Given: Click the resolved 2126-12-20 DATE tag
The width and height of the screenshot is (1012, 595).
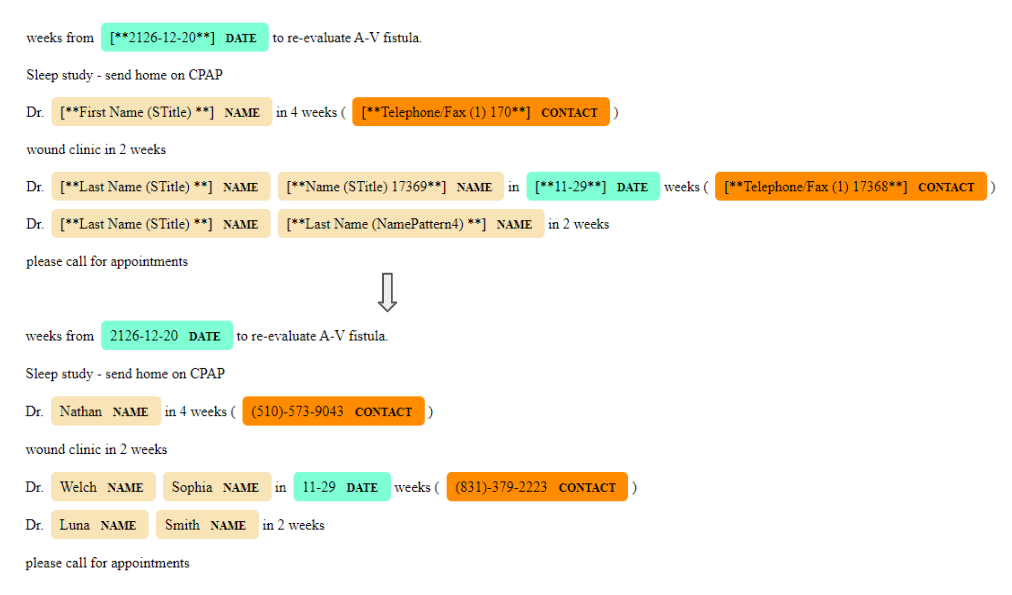Looking at the screenshot, I should coord(166,335).
